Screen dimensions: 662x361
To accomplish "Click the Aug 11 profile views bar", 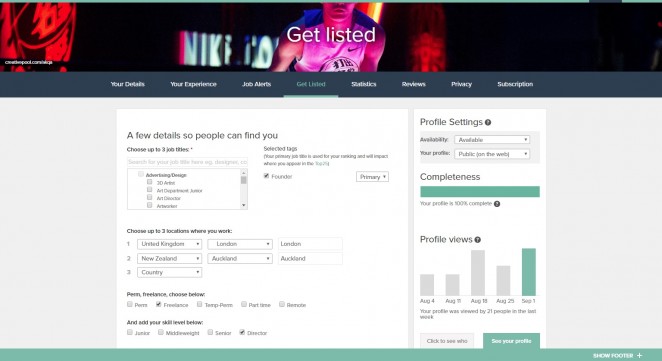I will (453, 285).
